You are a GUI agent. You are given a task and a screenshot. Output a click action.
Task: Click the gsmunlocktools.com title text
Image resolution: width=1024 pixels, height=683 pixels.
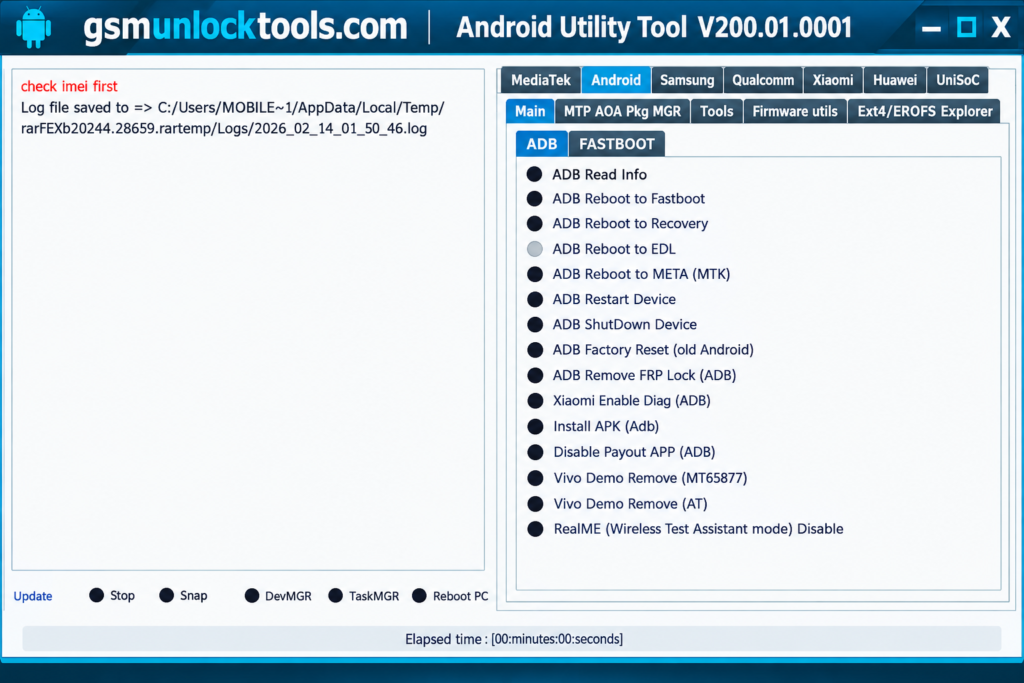(245, 27)
